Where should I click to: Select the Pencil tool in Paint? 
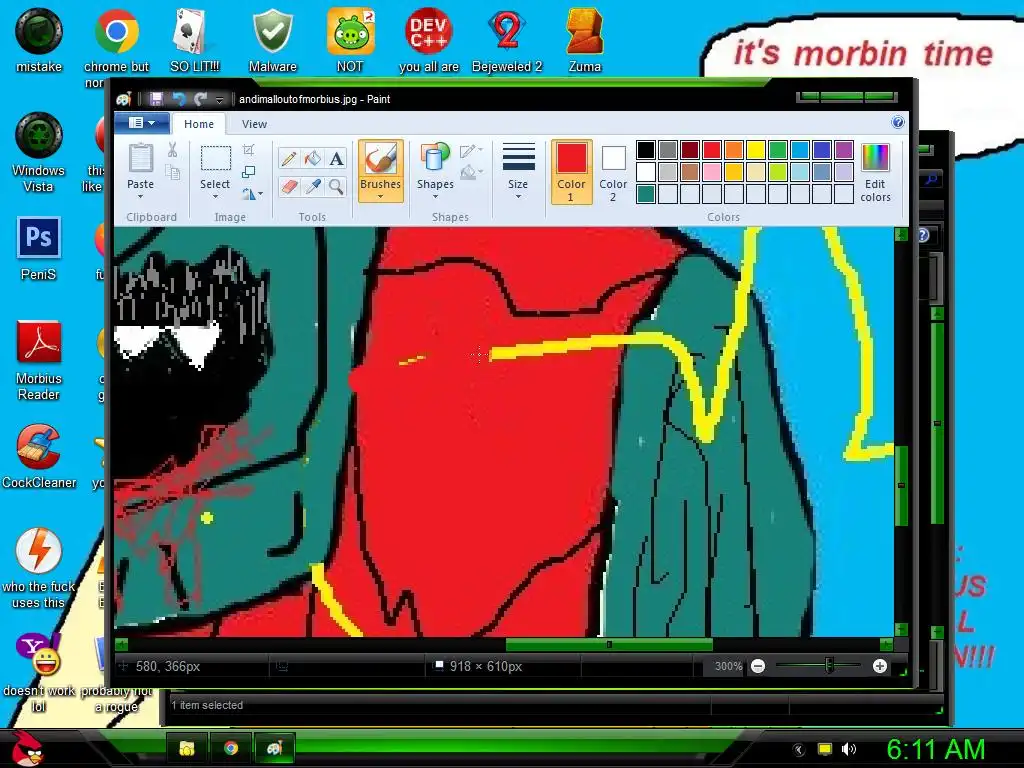click(289, 159)
